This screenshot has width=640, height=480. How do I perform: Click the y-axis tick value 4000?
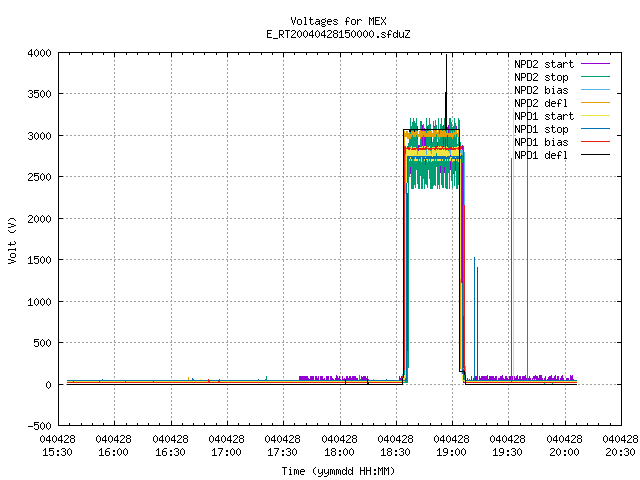[x=40, y=53]
